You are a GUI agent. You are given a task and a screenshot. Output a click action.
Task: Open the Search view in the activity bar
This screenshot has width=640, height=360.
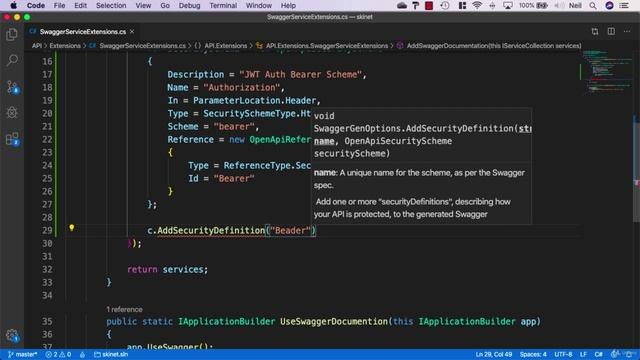[12, 60]
